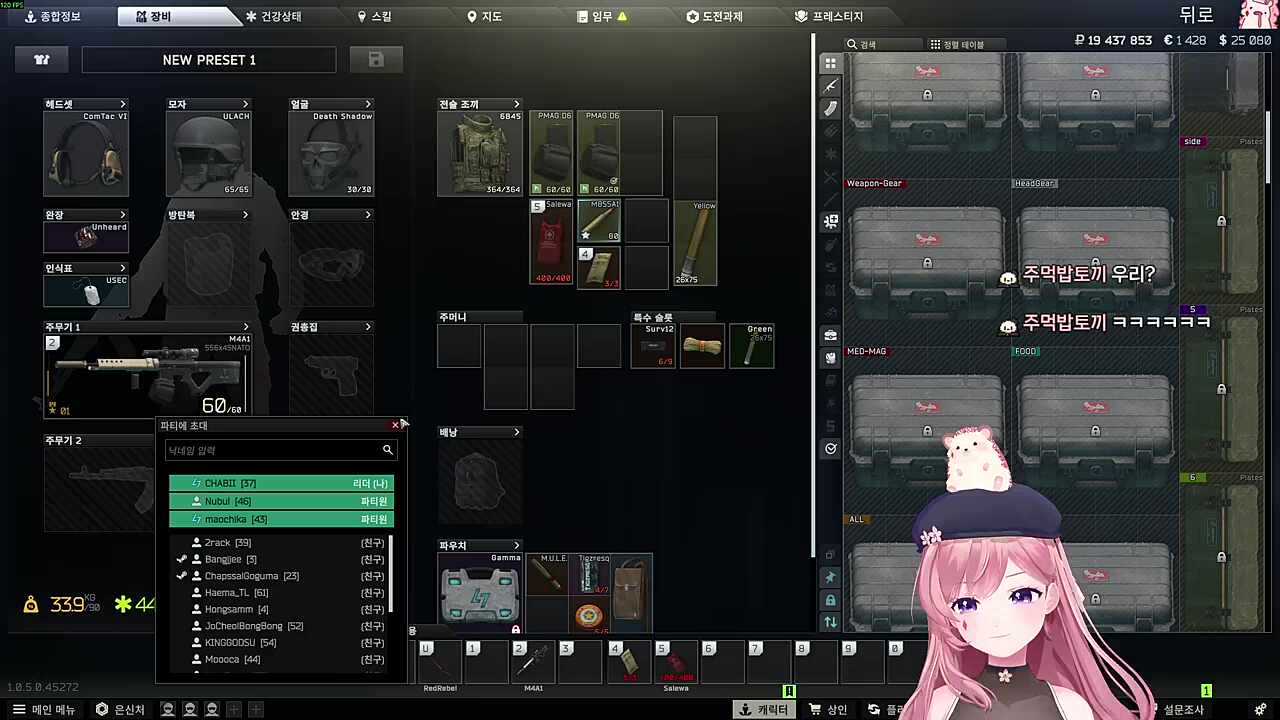
Task: Filter stash by magazines icon
Action: pyautogui.click(x=830, y=109)
